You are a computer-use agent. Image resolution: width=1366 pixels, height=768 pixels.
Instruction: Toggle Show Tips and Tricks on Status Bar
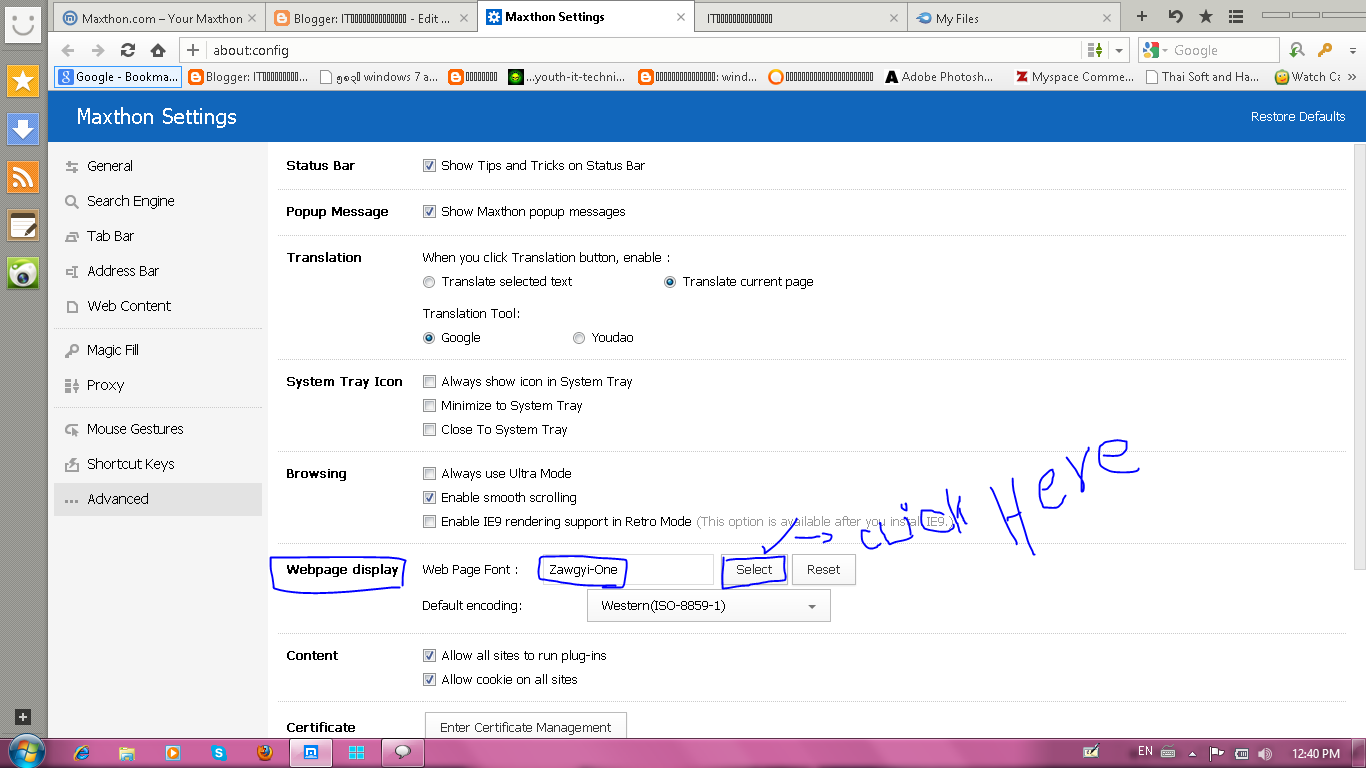[x=430, y=166]
